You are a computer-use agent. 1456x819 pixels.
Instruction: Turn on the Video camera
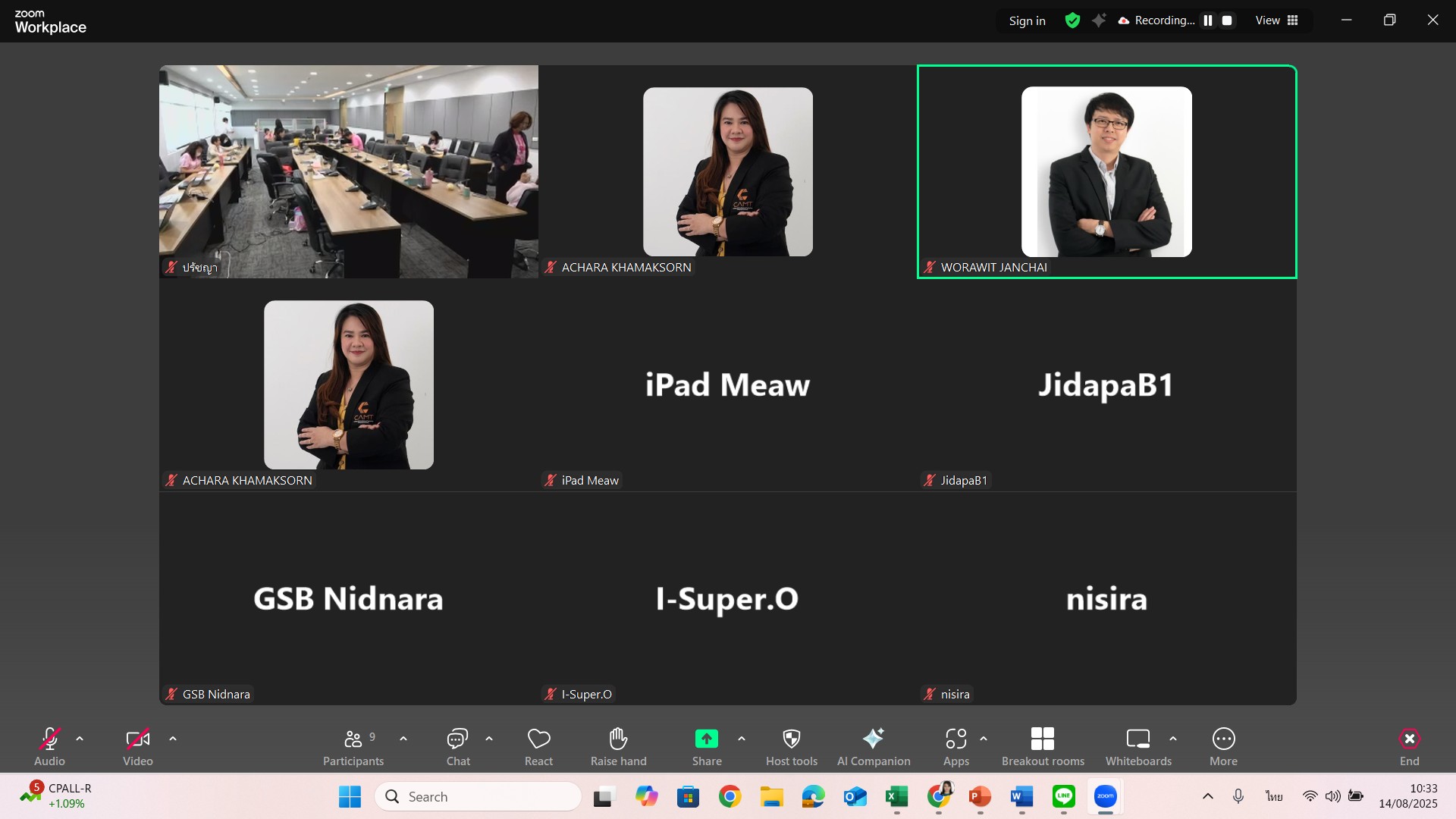137,747
